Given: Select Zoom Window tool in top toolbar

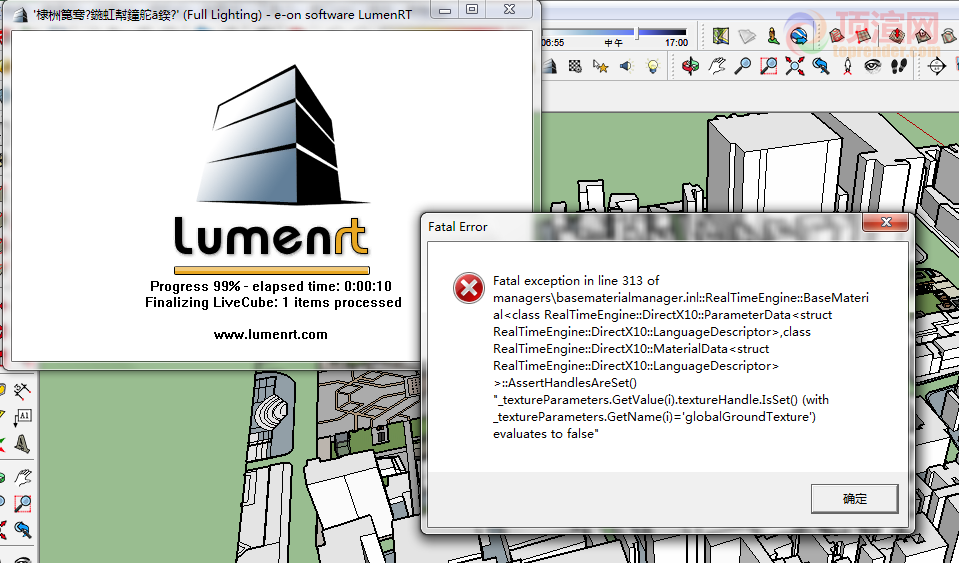Looking at the screenshot, I should tap(768, 65).
